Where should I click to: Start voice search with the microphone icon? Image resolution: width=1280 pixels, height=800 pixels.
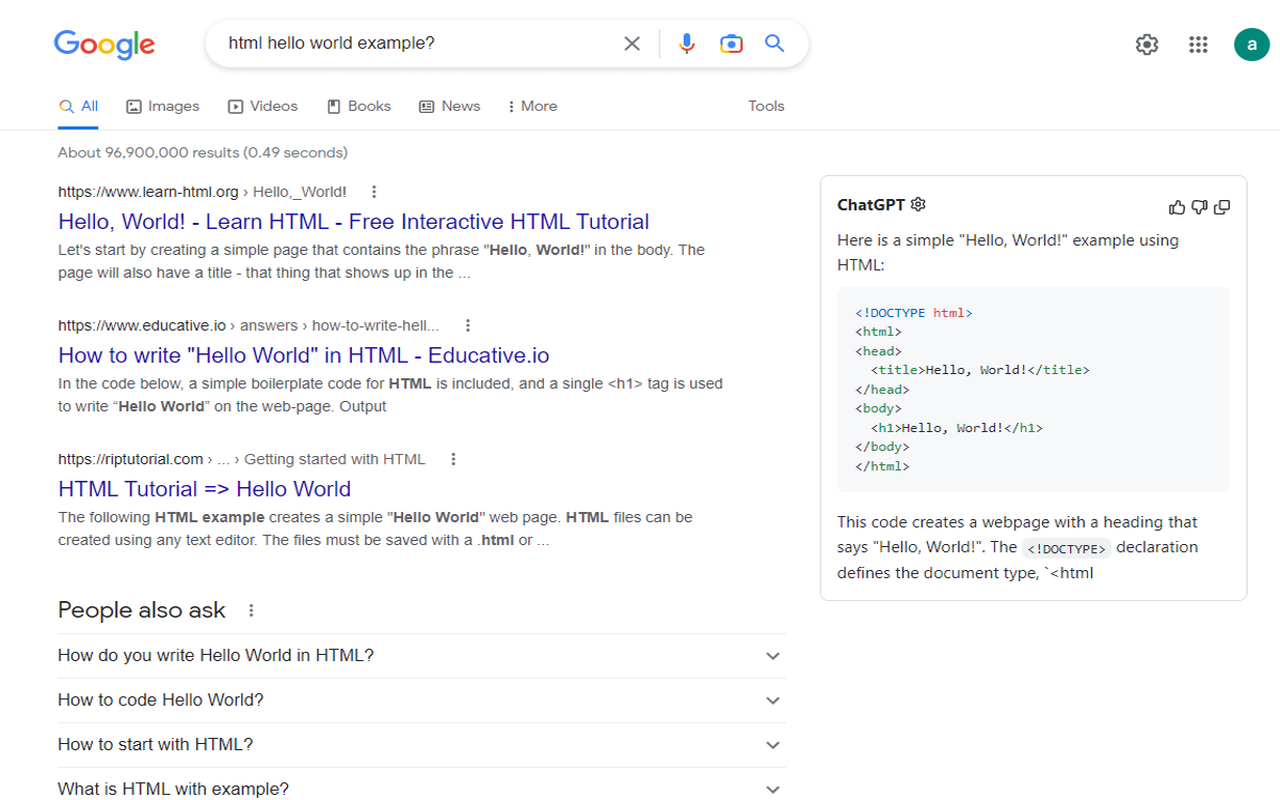click(687, 44)
